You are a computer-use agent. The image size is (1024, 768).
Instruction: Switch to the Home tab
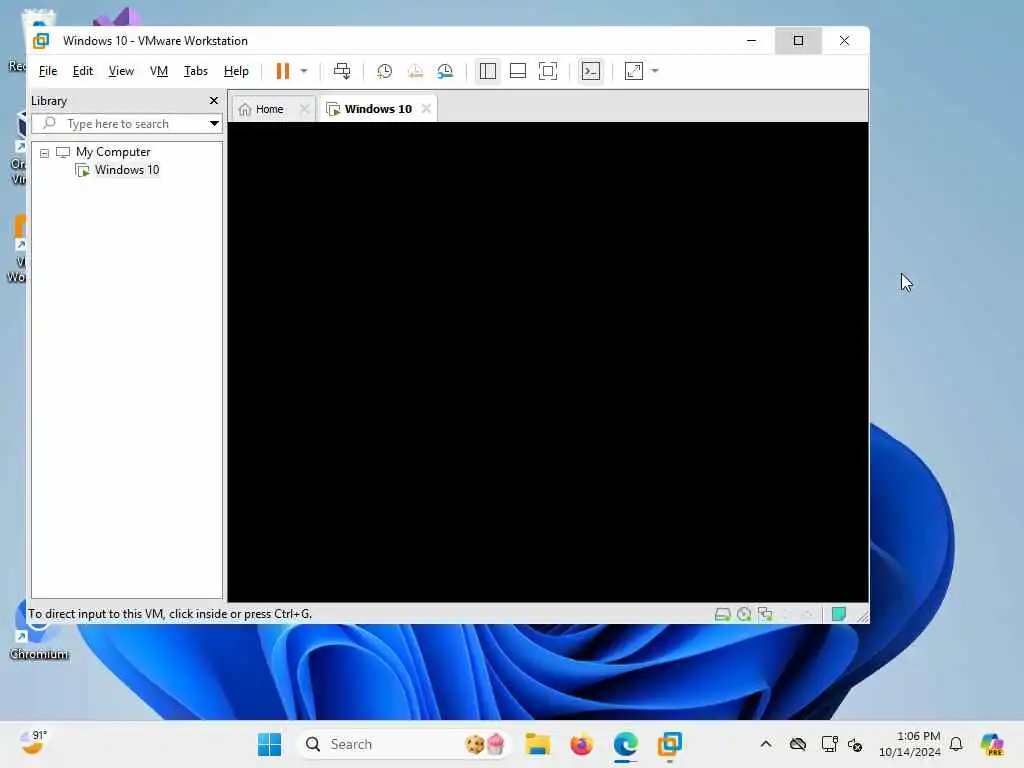point(269,109)
